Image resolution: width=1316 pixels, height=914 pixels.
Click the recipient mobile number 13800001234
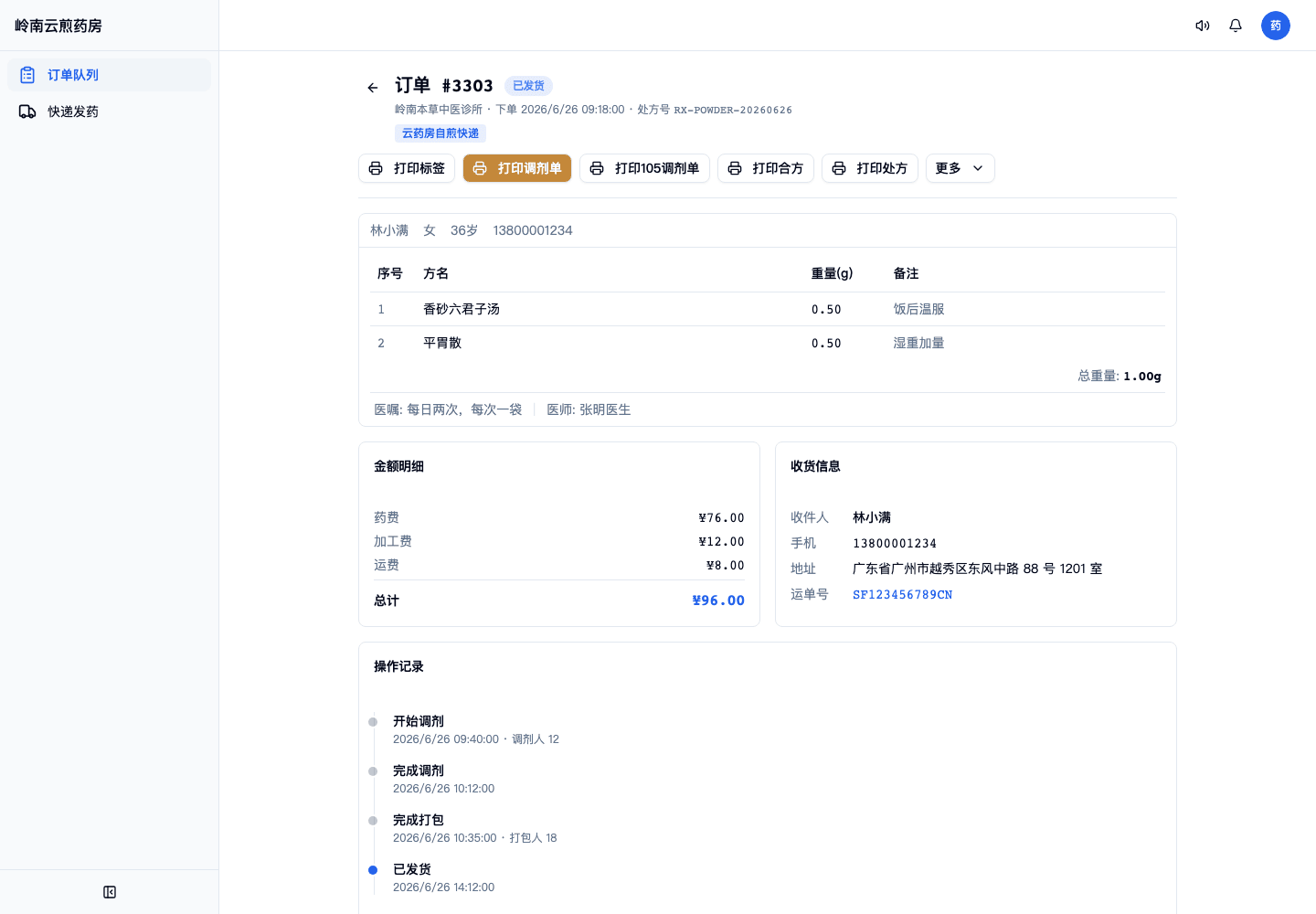[x=895, y=544]
